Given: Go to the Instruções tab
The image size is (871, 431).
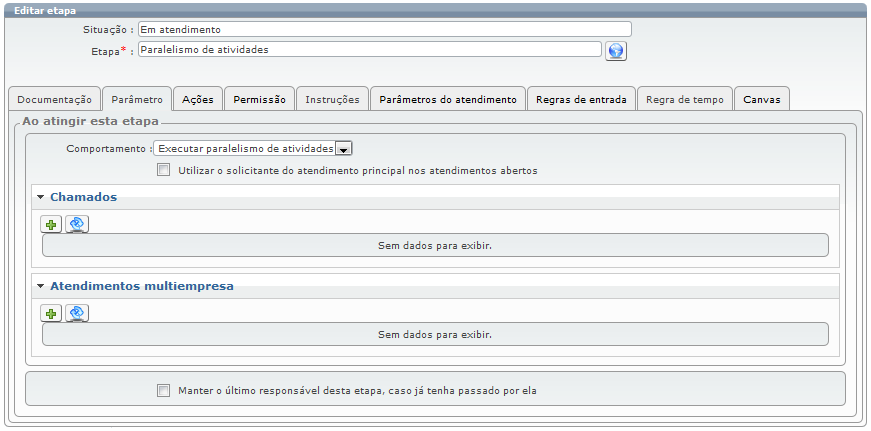Looking at the screenshot, I should tap(332, 100).
